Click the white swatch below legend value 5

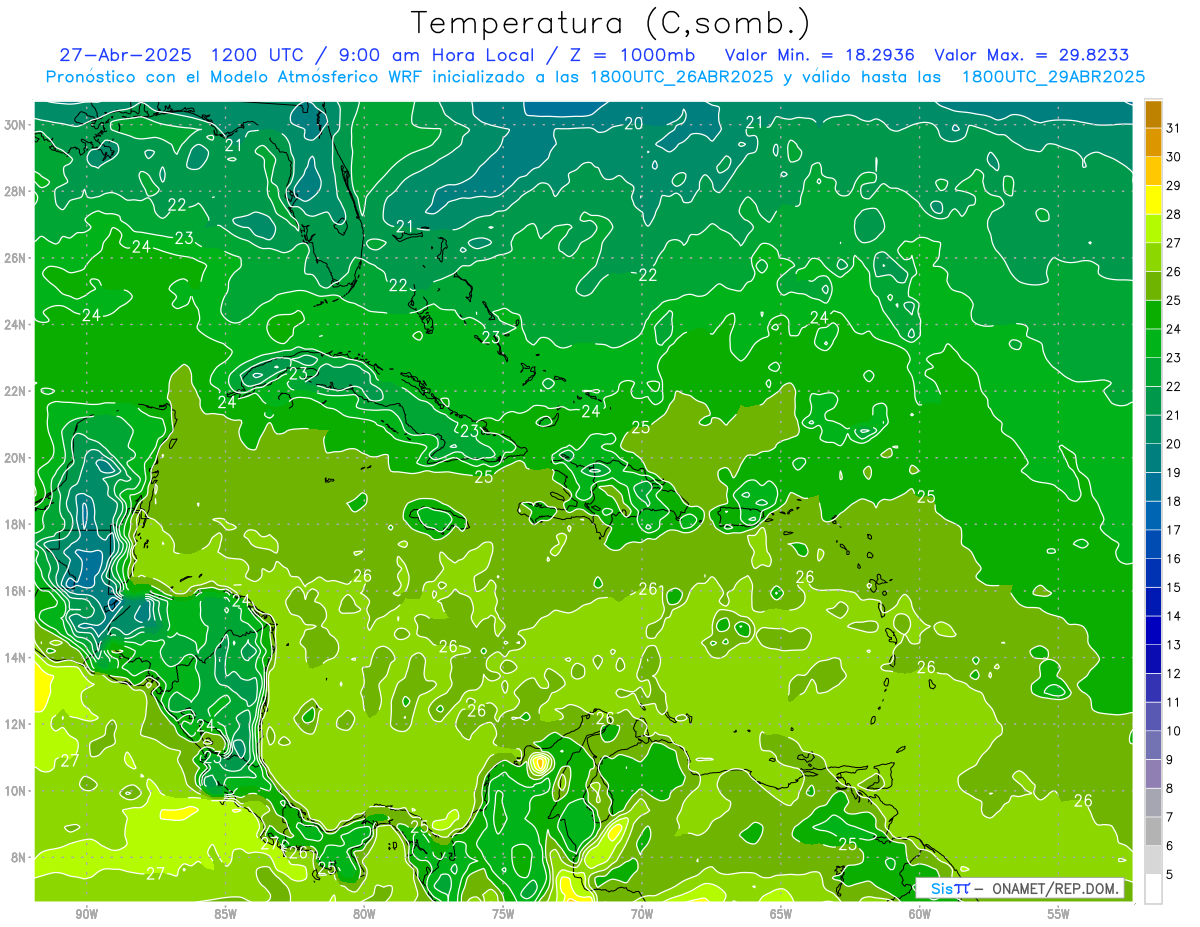tap(1153, 889)
